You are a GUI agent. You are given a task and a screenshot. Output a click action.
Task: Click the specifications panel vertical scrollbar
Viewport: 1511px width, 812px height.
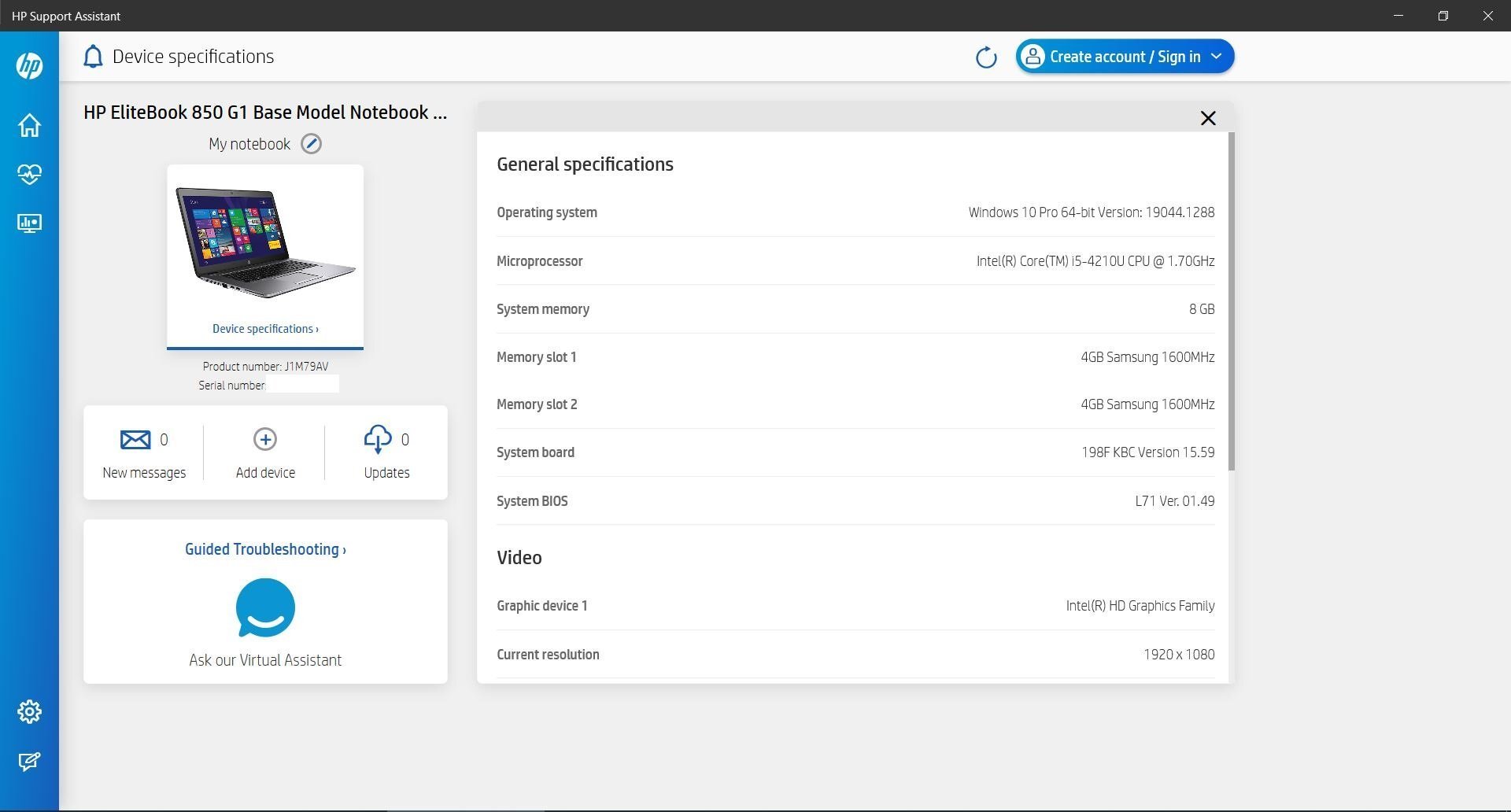point(1231,302)
